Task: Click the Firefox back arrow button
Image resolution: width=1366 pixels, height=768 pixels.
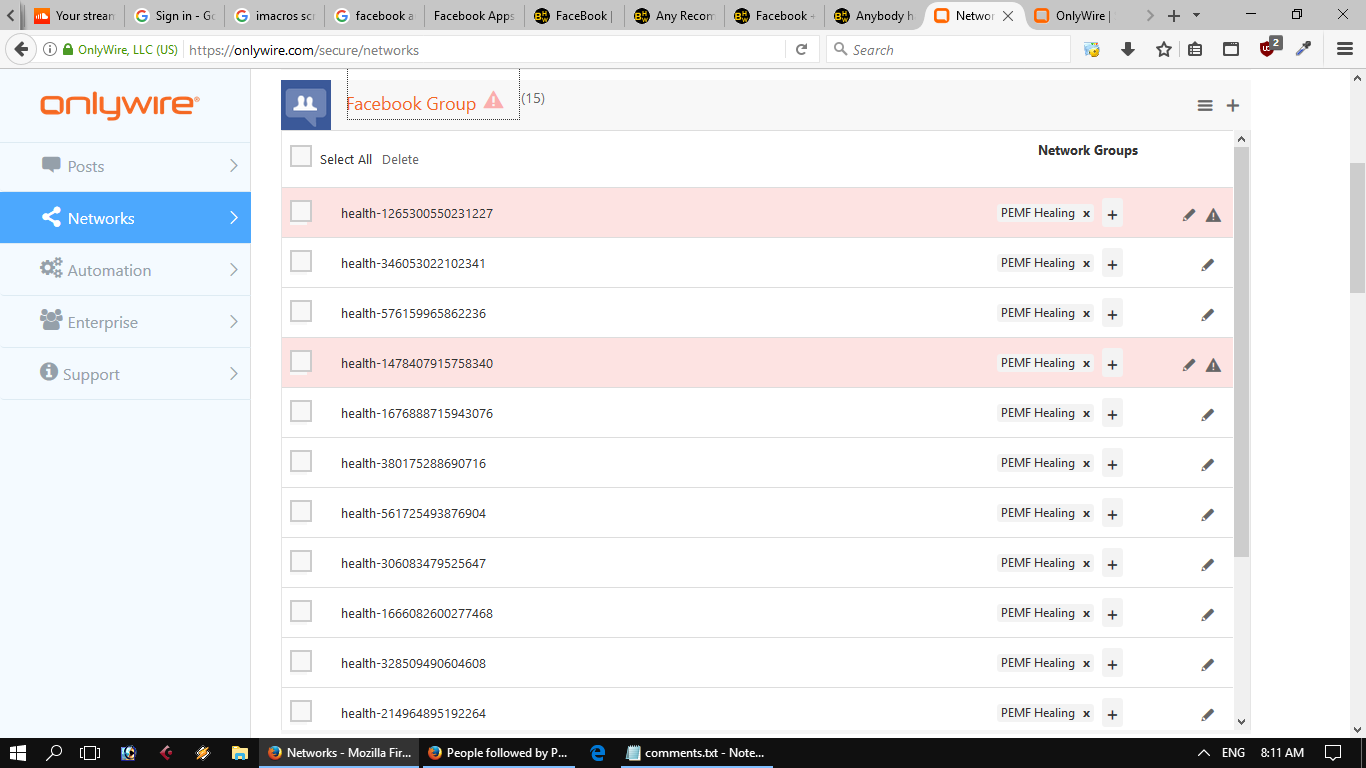Action: [x=21, y=49]
